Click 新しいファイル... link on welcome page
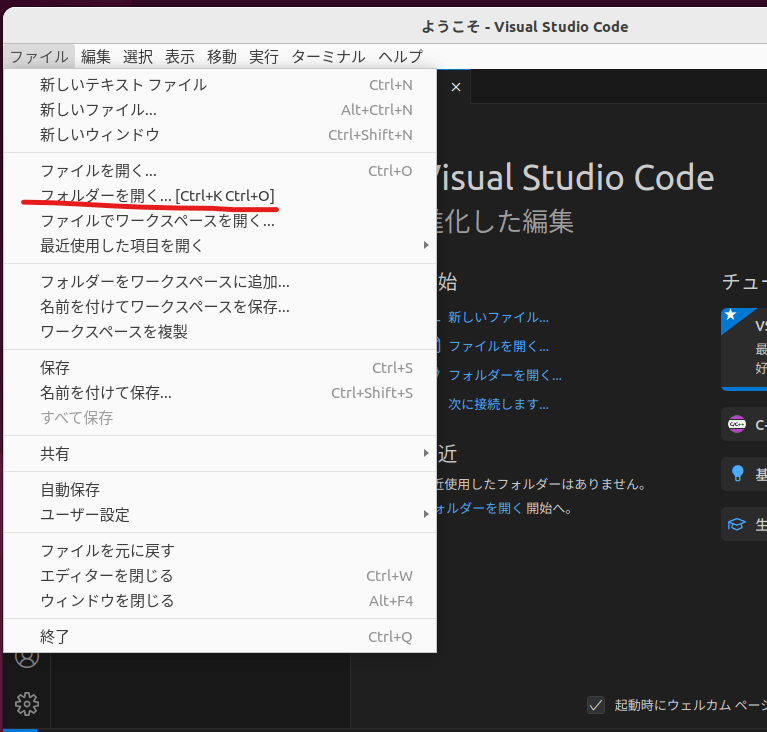 click(498, 318)
